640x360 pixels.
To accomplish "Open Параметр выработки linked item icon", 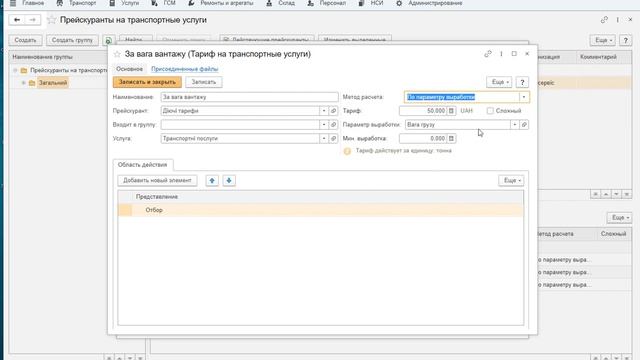I will pos(524,124).
